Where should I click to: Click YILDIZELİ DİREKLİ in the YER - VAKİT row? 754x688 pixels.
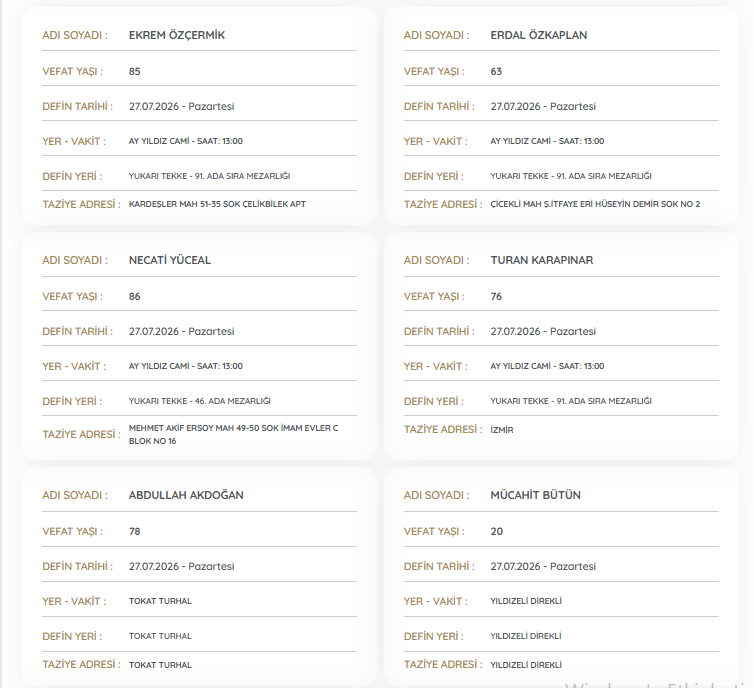pos(526,601)
